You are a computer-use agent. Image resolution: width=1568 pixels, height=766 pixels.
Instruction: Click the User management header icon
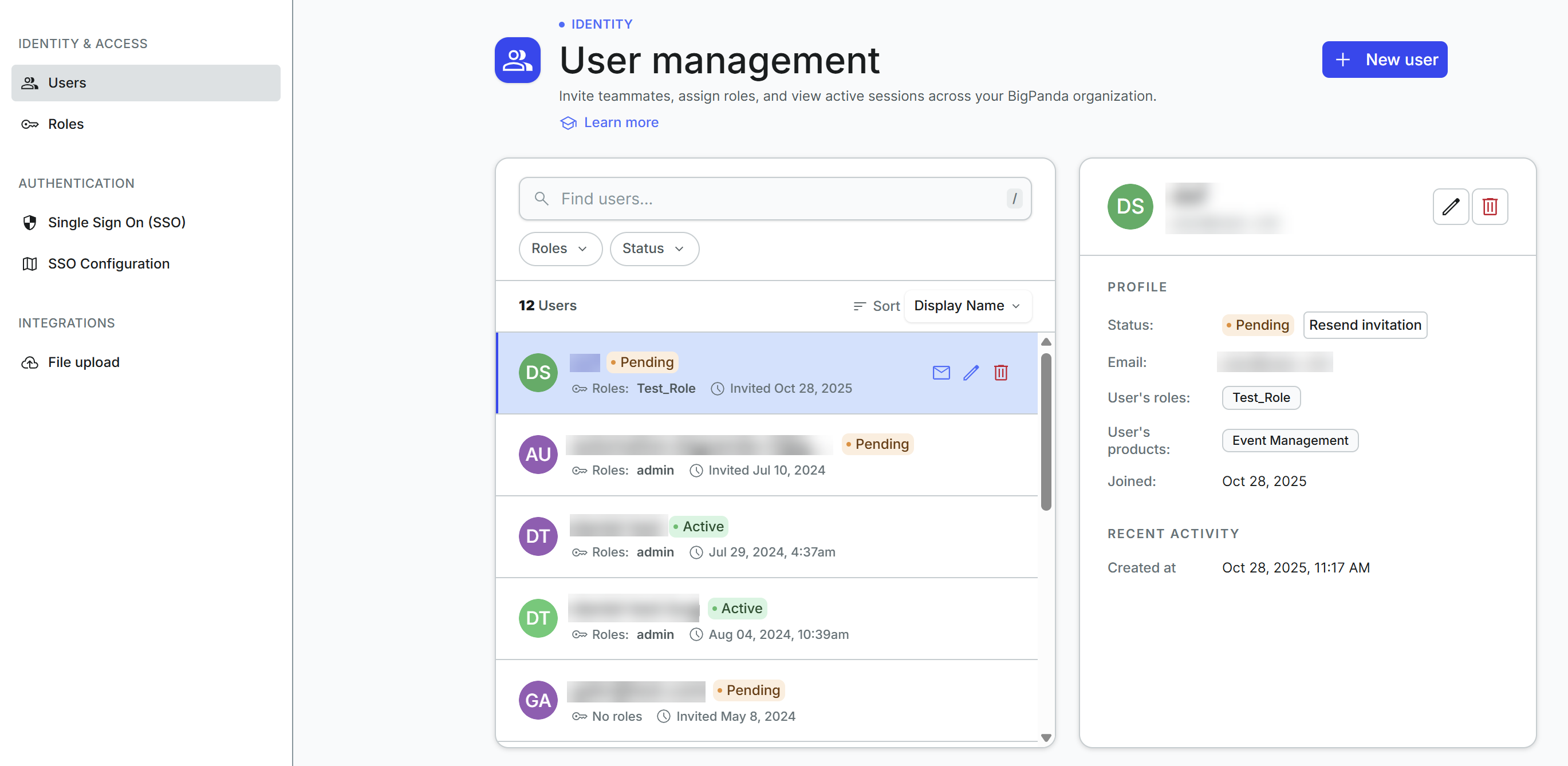pos(517,60)
